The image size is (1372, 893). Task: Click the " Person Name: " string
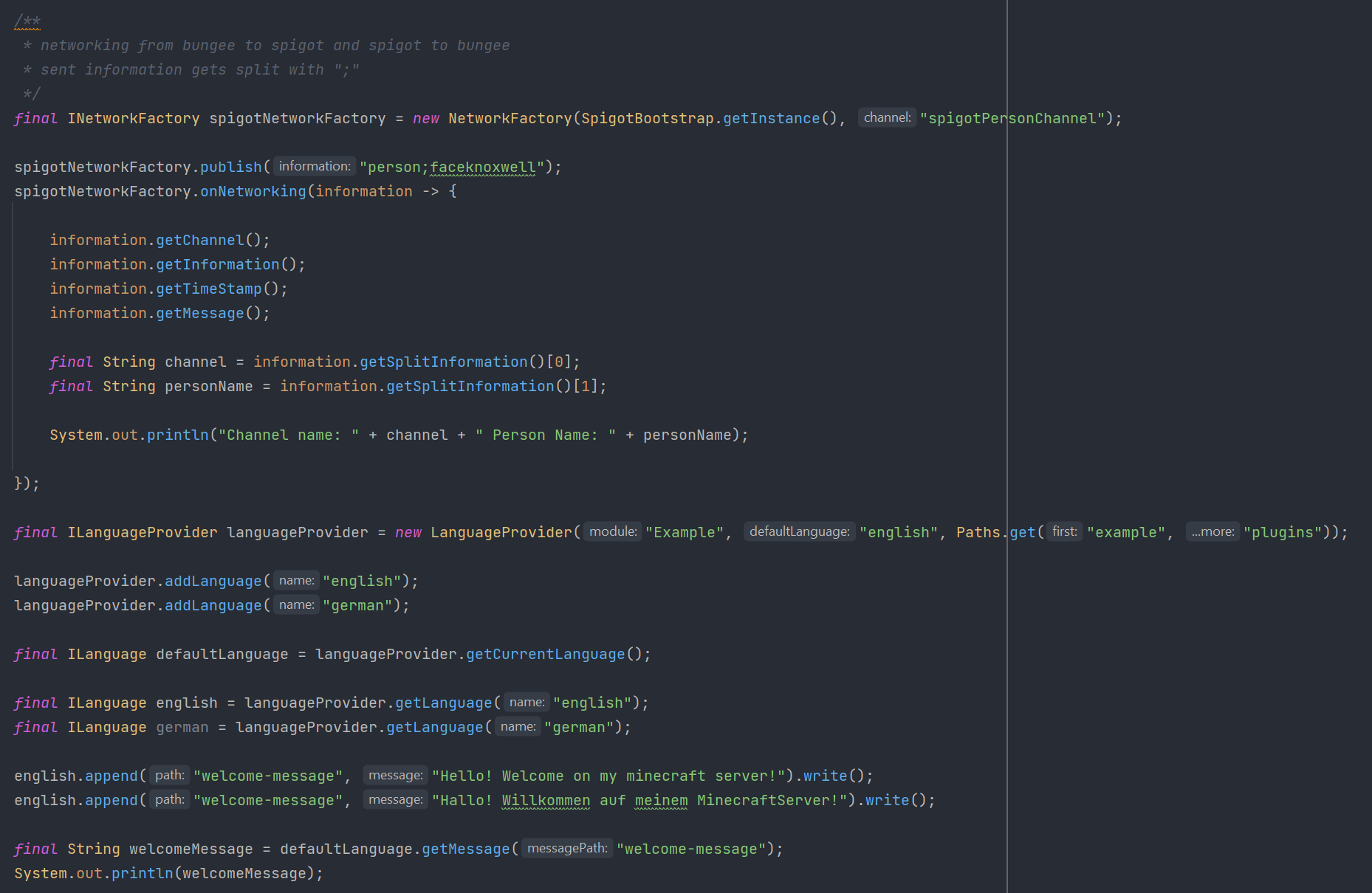(x=546, y=435)
